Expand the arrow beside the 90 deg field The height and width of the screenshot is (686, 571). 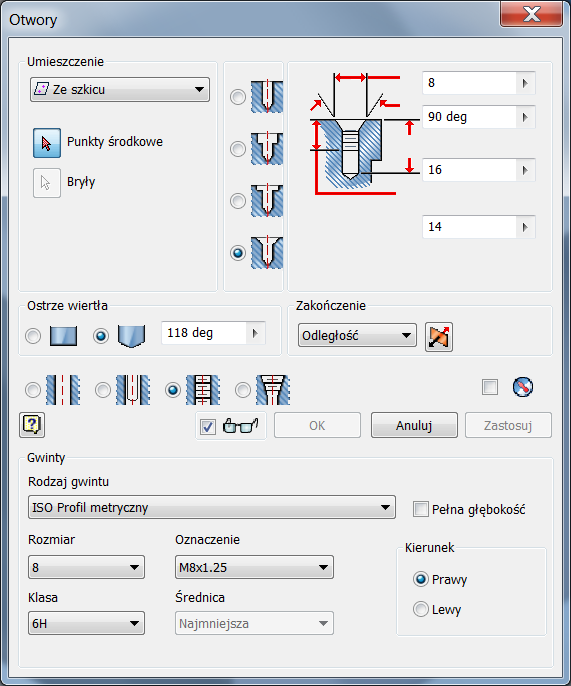coord(525,117)
